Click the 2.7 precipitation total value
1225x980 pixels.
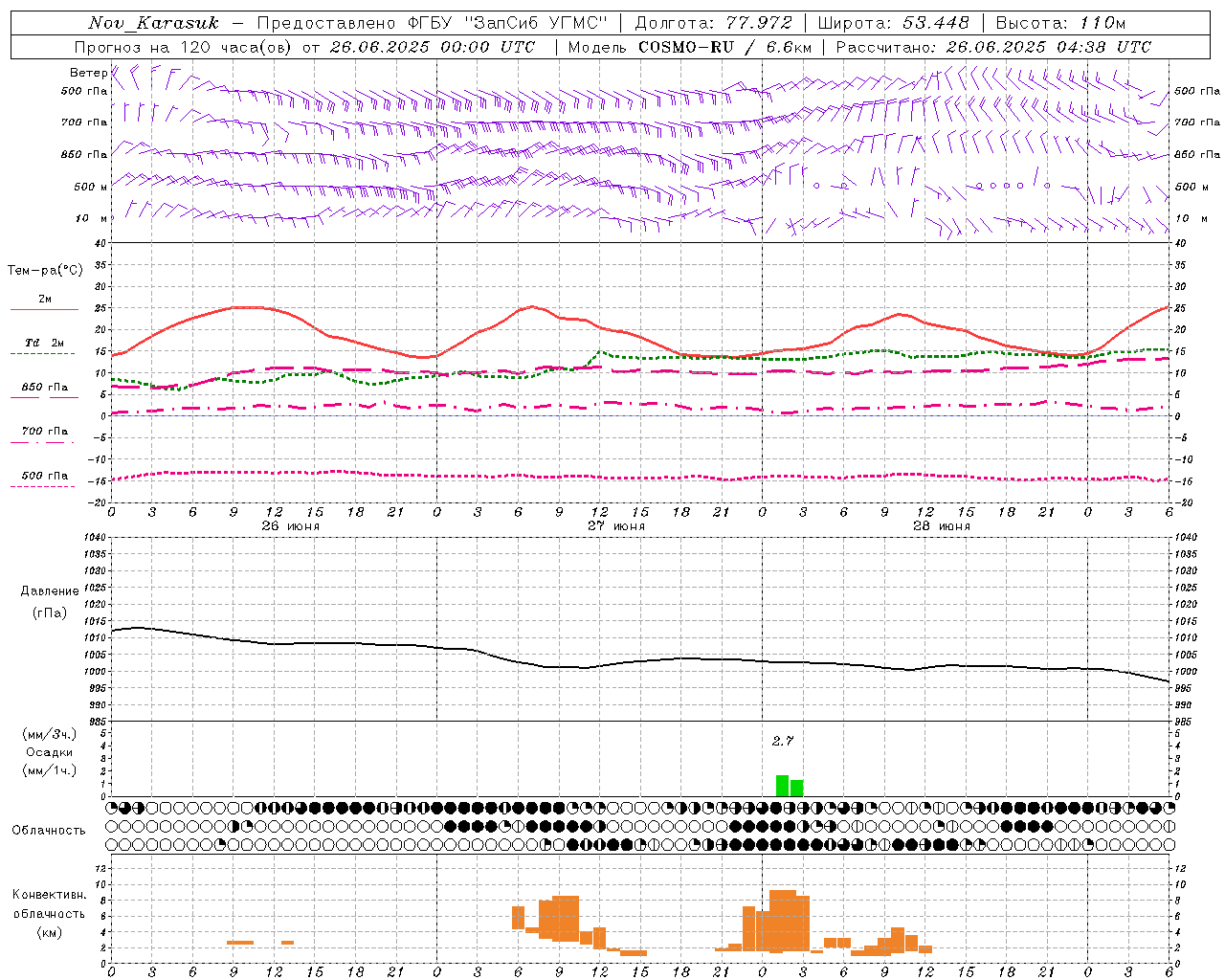click(x=783, y=741)
